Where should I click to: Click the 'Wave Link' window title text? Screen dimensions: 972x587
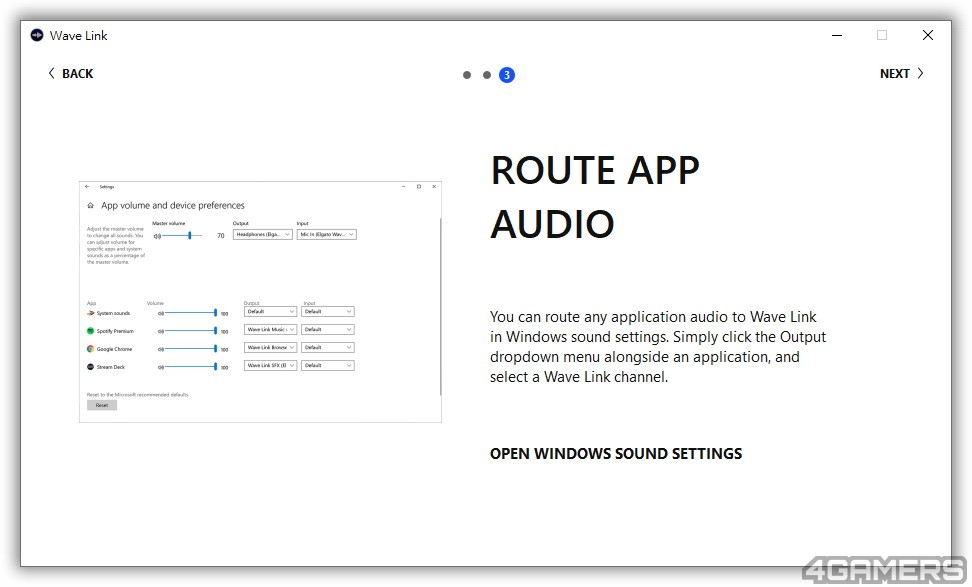(79, 35)
